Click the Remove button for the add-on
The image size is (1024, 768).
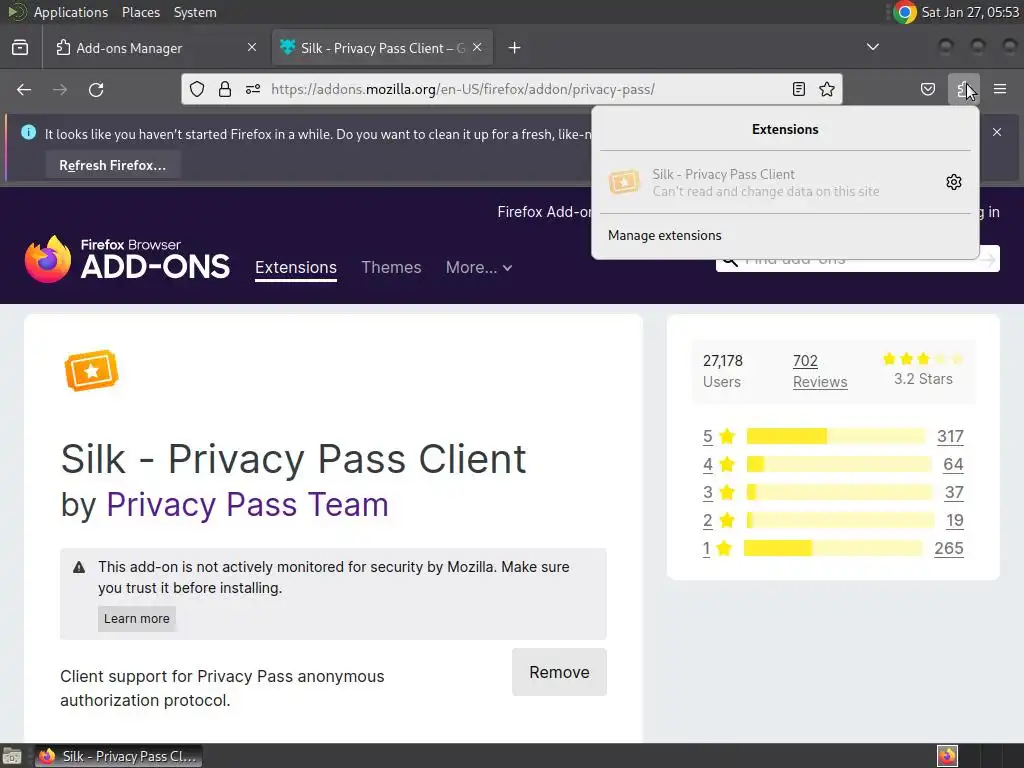pos(559,672)
